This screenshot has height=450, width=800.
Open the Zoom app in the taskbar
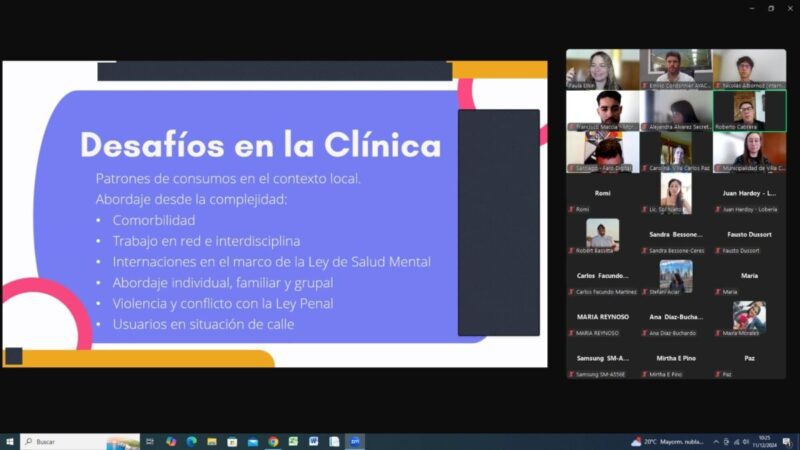pos(354,441)
